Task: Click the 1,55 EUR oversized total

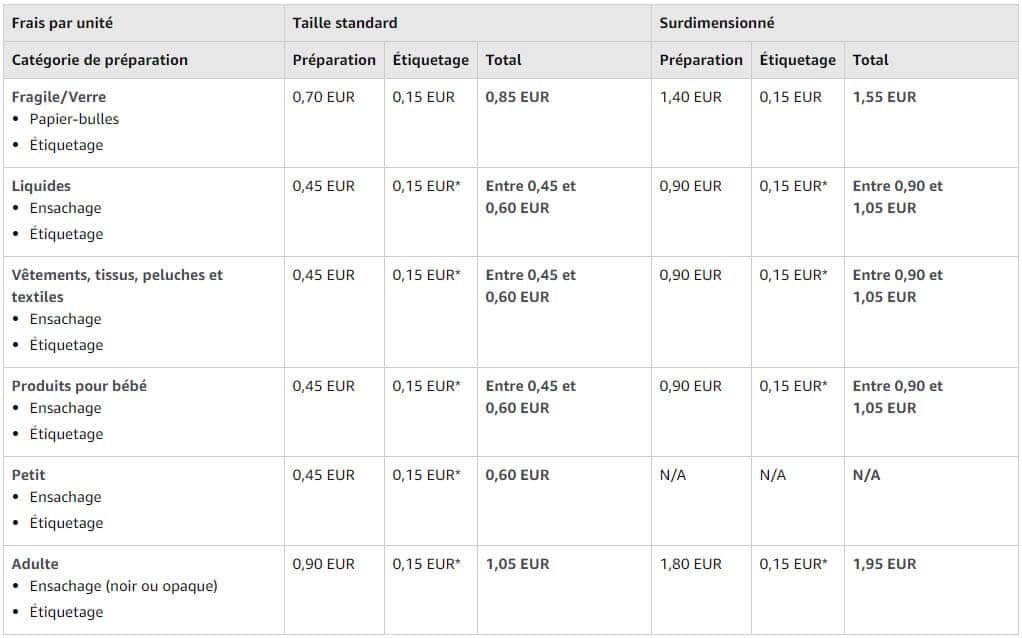Action: [884, 97]
